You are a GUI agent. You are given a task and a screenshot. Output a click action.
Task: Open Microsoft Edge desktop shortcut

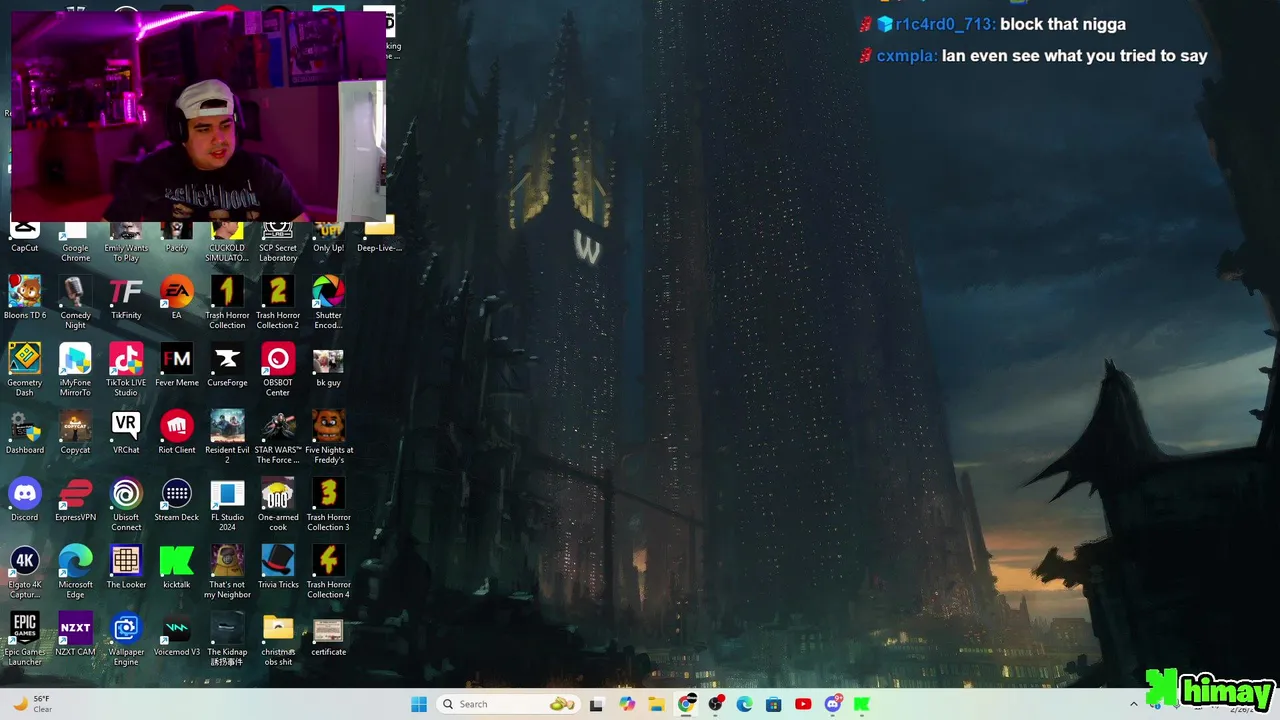tap(75, 571)
